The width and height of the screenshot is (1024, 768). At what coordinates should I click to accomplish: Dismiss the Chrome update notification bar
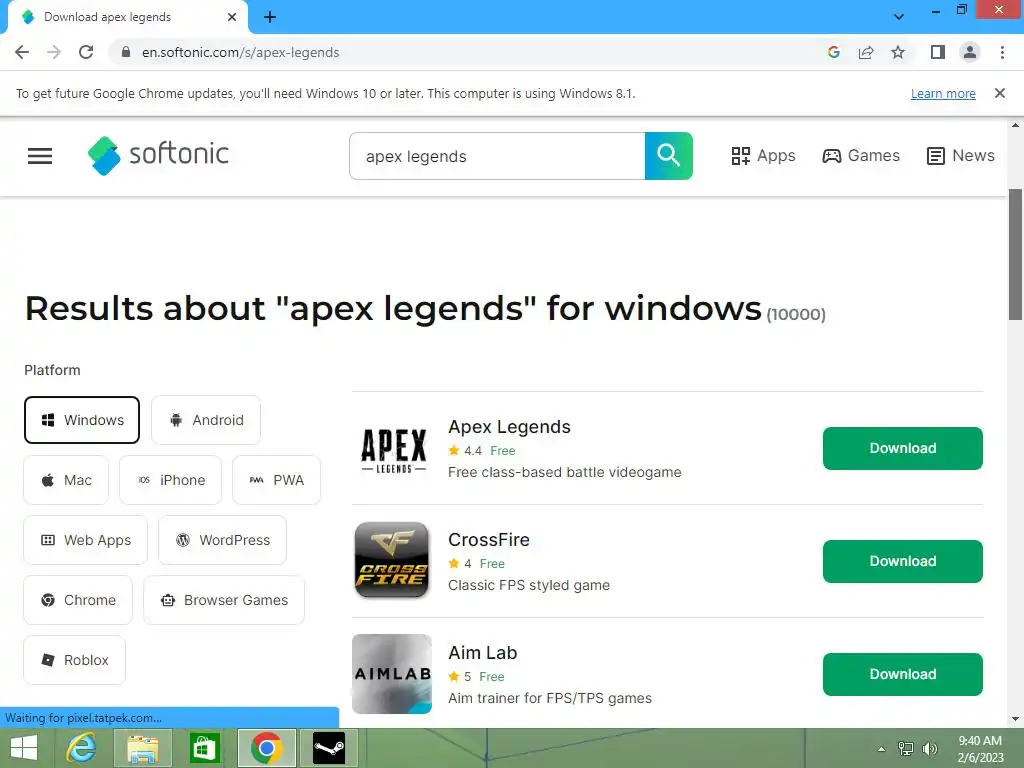pos(1000,93)
